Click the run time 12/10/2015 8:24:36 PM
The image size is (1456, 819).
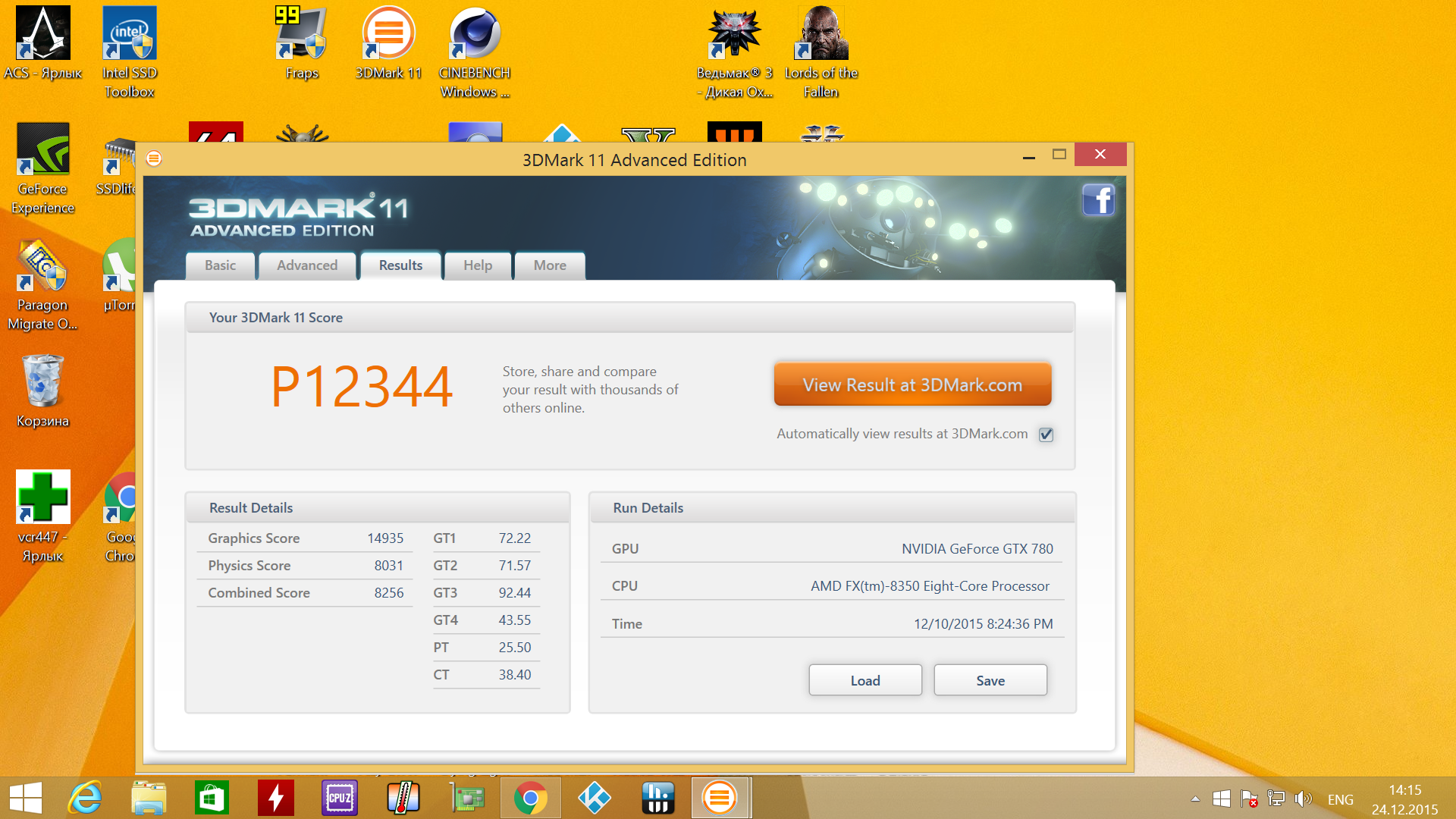point(984,624)
